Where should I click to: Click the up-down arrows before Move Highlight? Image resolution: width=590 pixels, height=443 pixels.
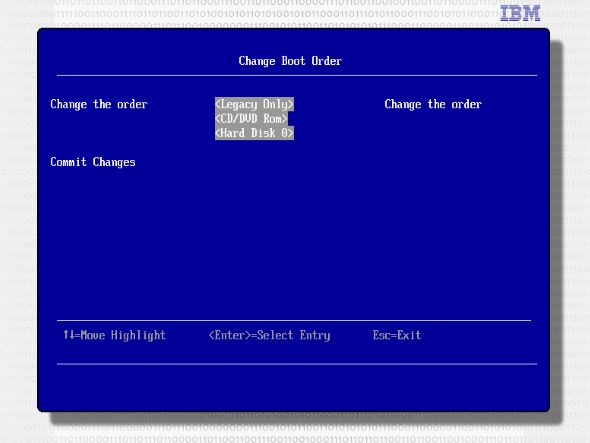(x=68, y=335)
